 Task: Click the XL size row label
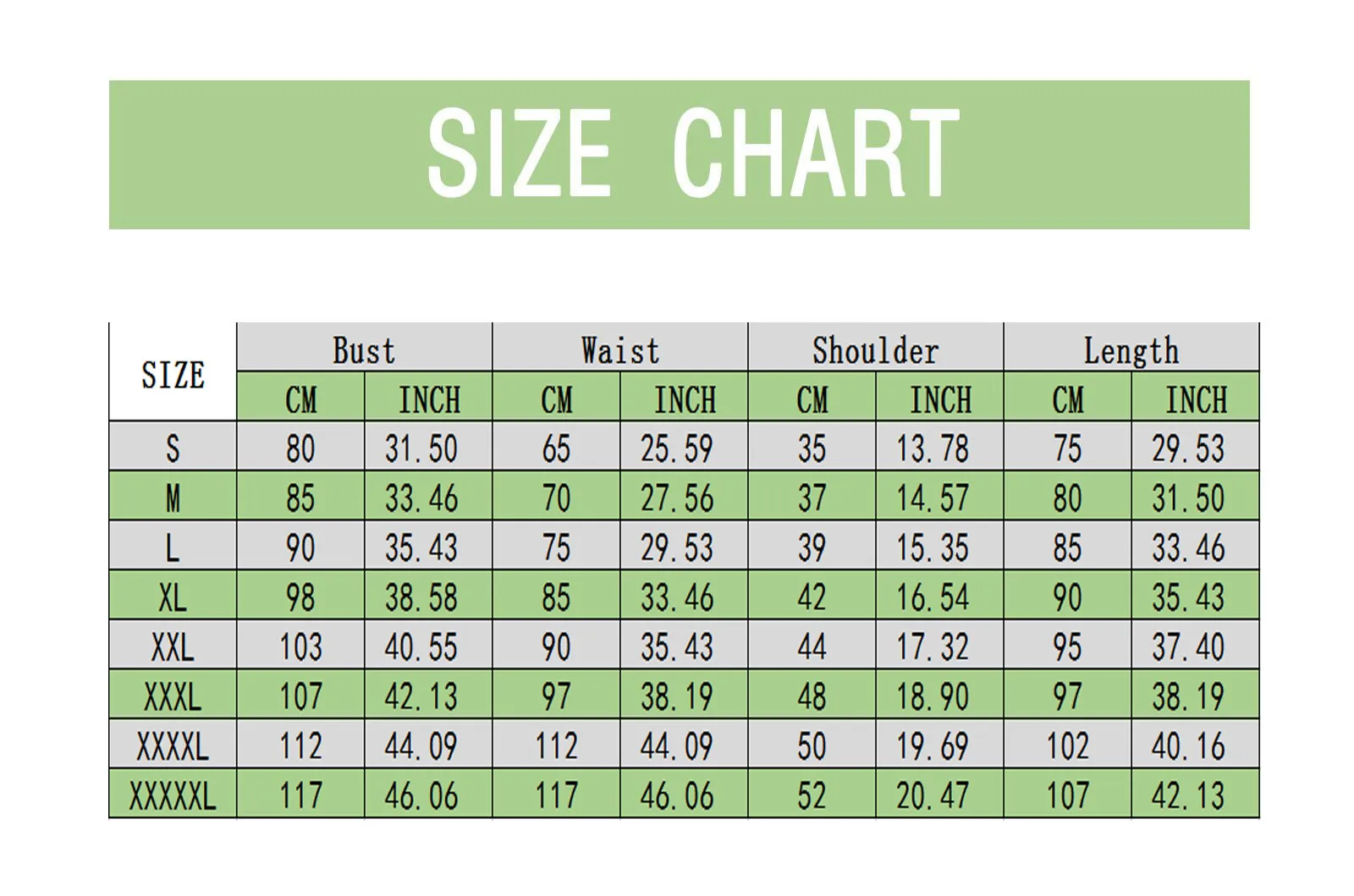173,597
